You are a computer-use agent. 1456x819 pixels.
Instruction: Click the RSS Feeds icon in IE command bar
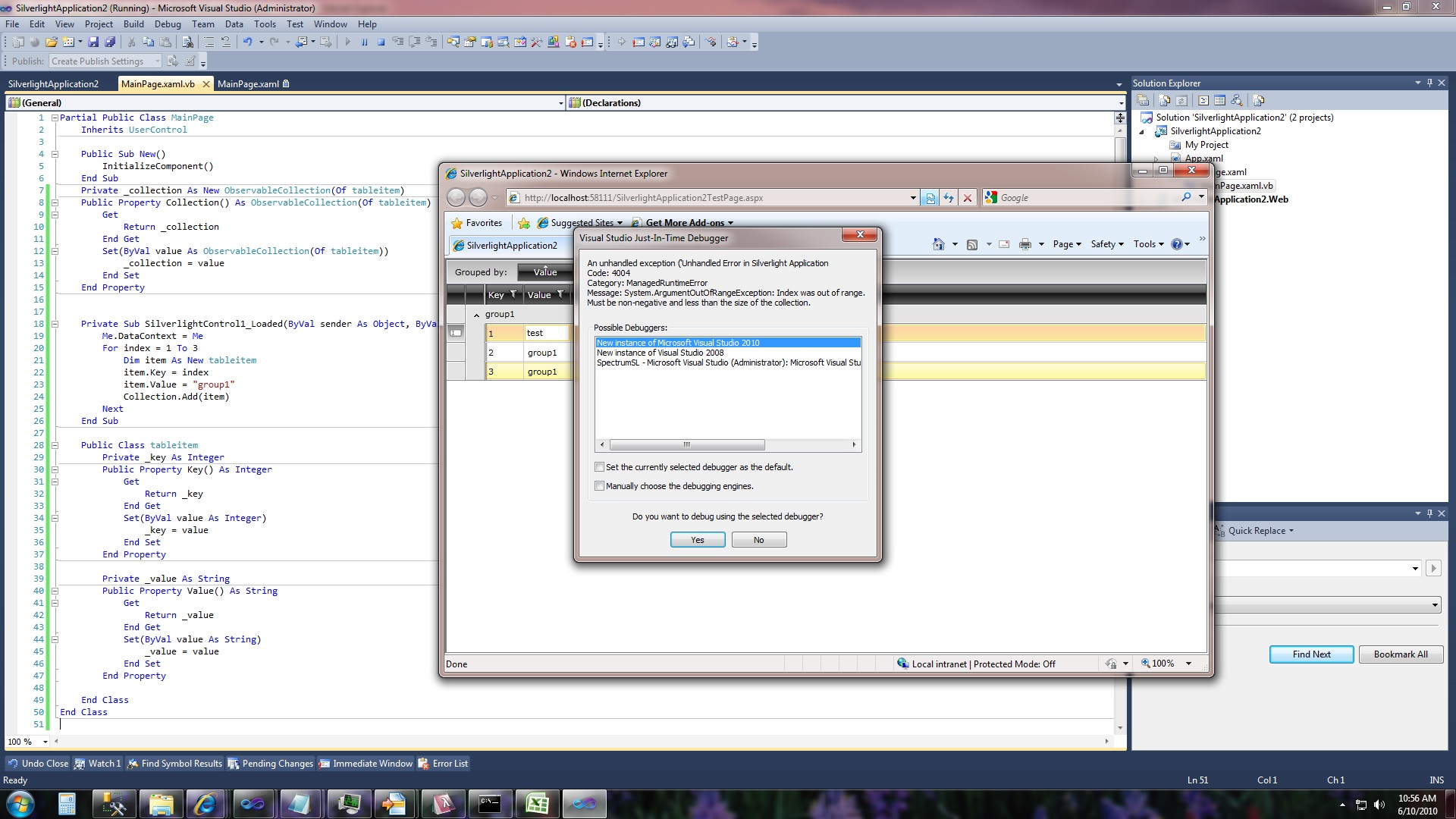(x=972, y=244)
